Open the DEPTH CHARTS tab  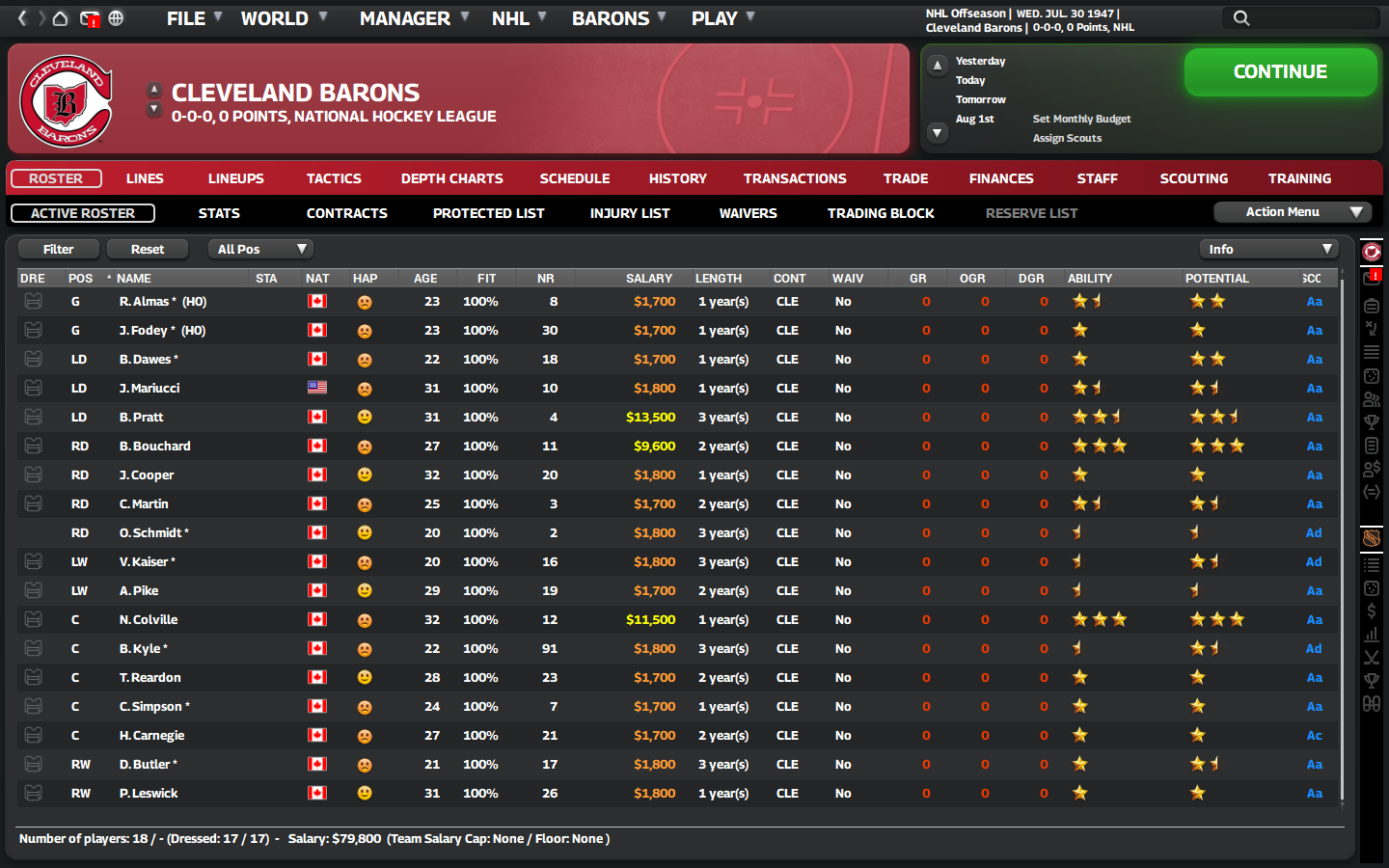click(x=452, y=178)
